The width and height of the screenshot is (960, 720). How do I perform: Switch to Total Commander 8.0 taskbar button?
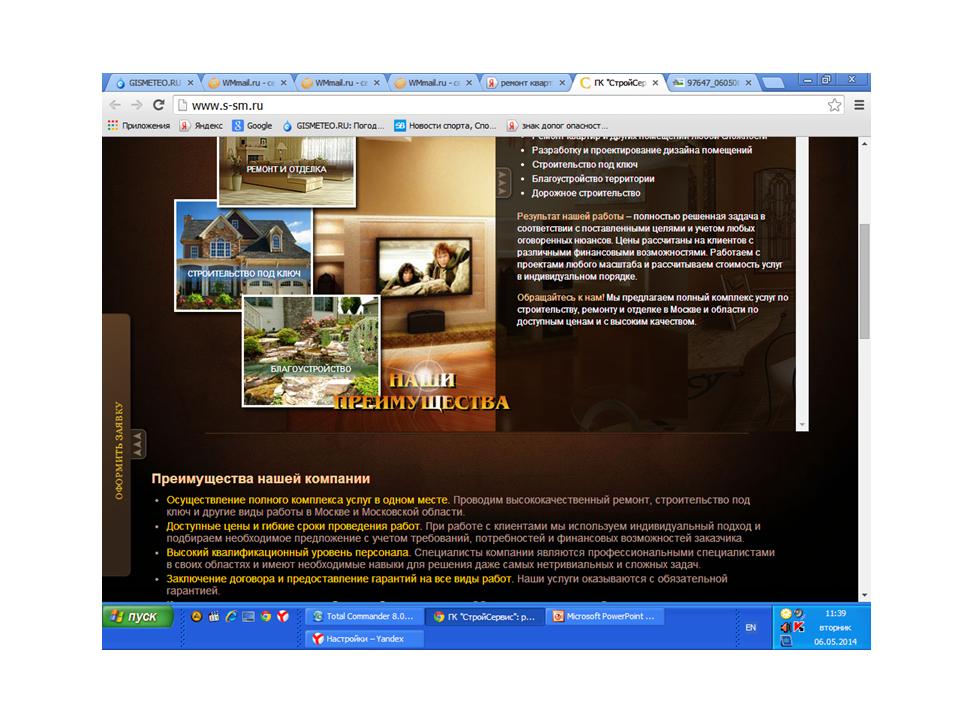tap(364, 617)
